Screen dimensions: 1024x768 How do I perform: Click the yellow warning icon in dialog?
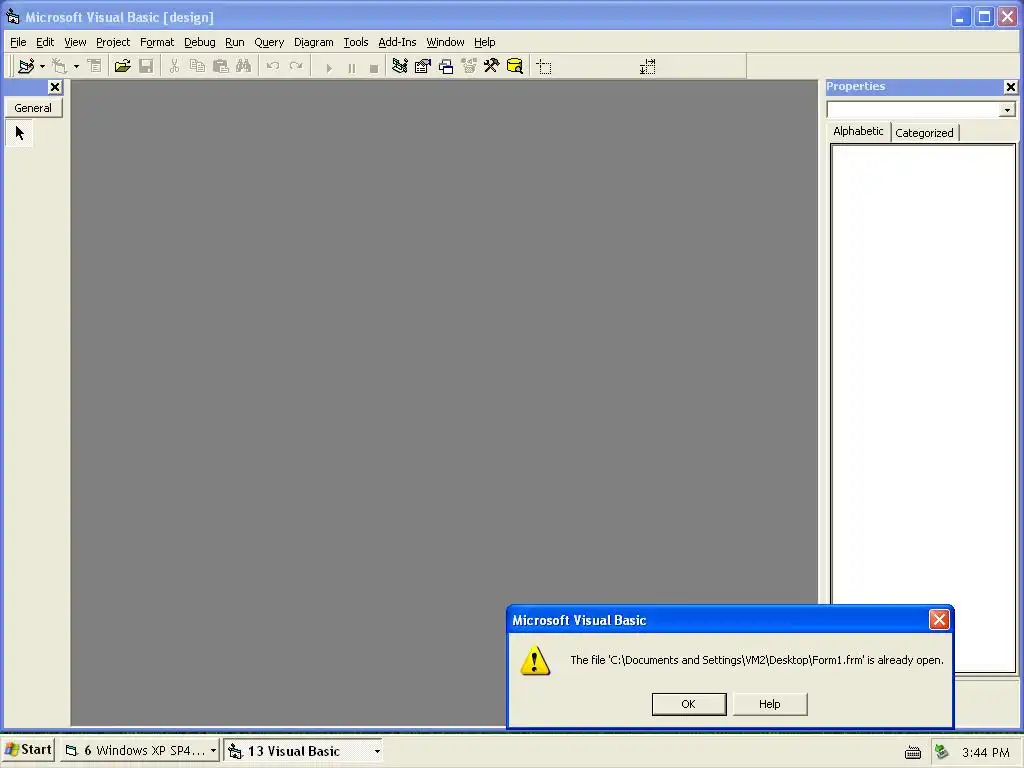535,660
